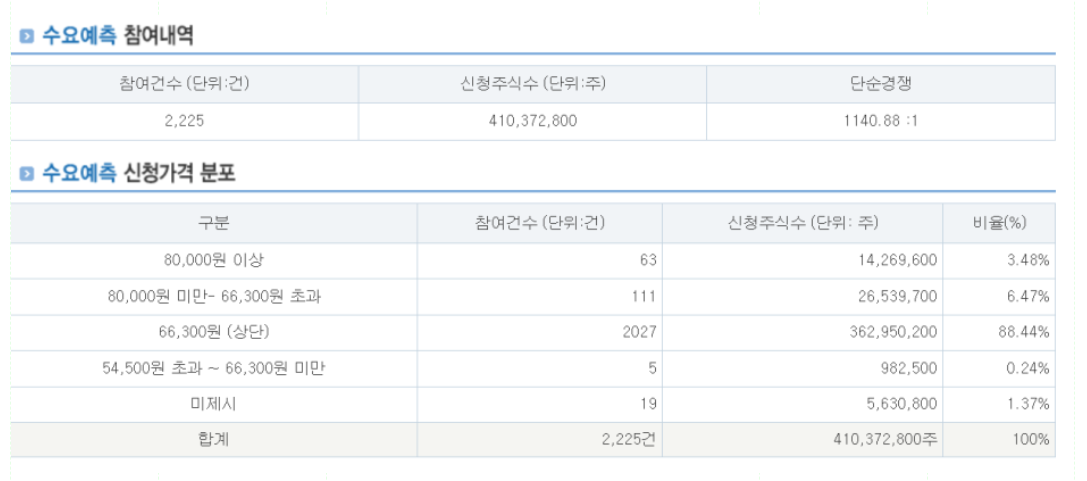Click the 2027 participation count cell
The height and width of the screenshot is (481, 1087).
tap(539, 333)
